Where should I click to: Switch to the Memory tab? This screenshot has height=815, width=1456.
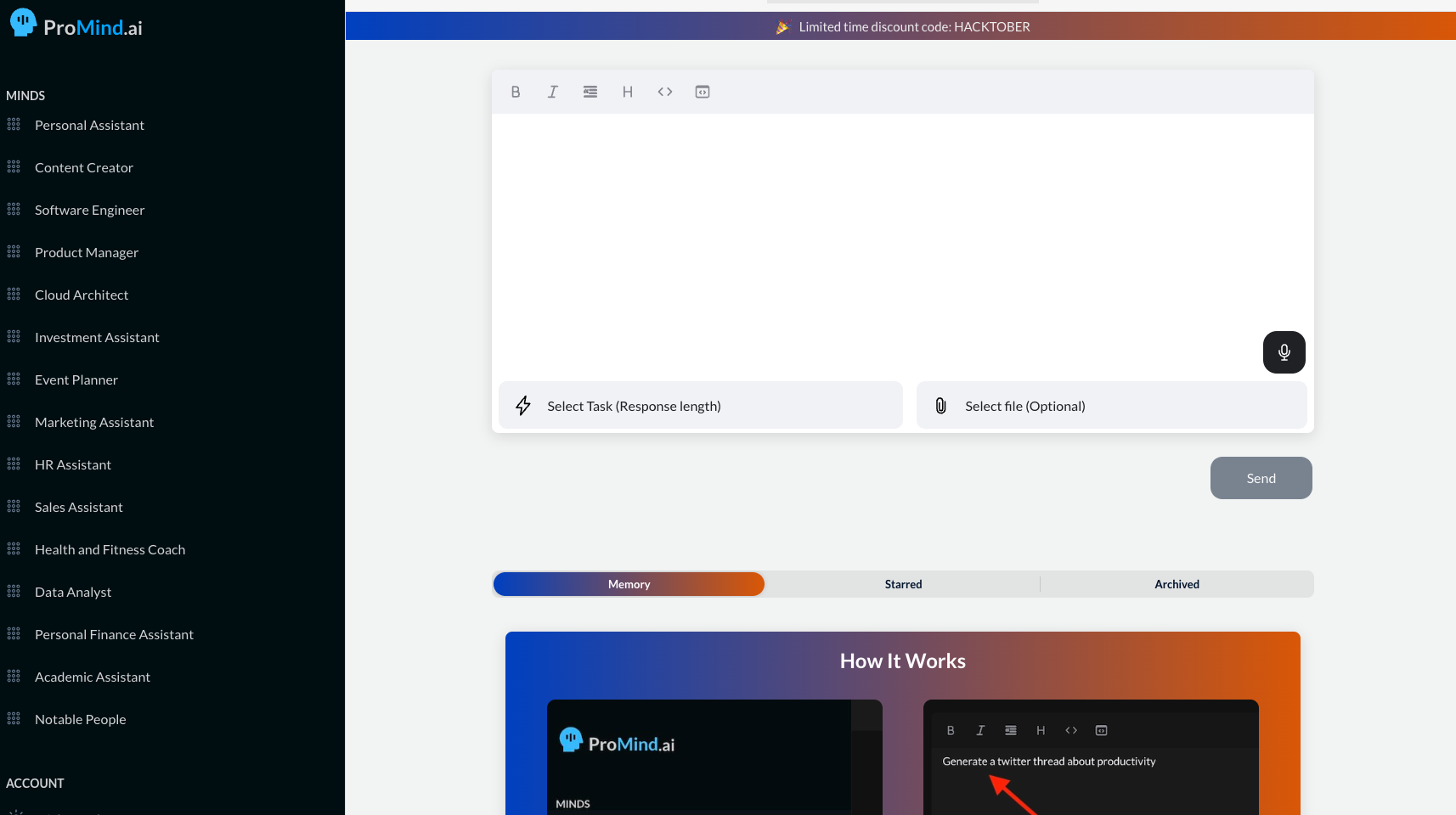point(629,584)
